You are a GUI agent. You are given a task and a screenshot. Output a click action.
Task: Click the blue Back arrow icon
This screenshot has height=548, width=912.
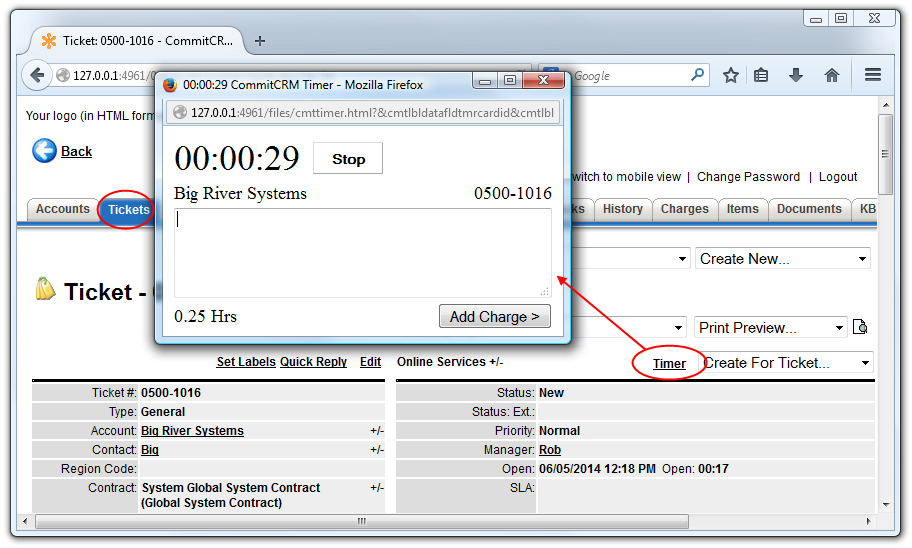coord(44,151)
